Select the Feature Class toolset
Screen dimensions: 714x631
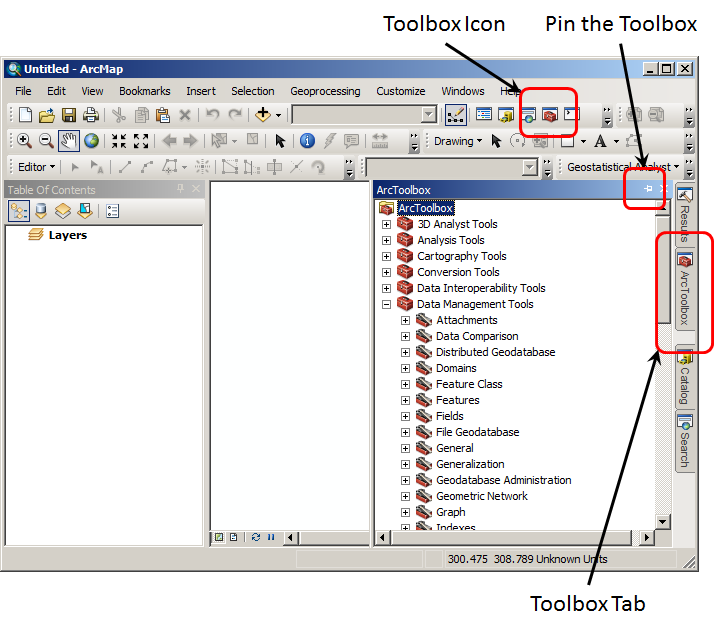468,384
